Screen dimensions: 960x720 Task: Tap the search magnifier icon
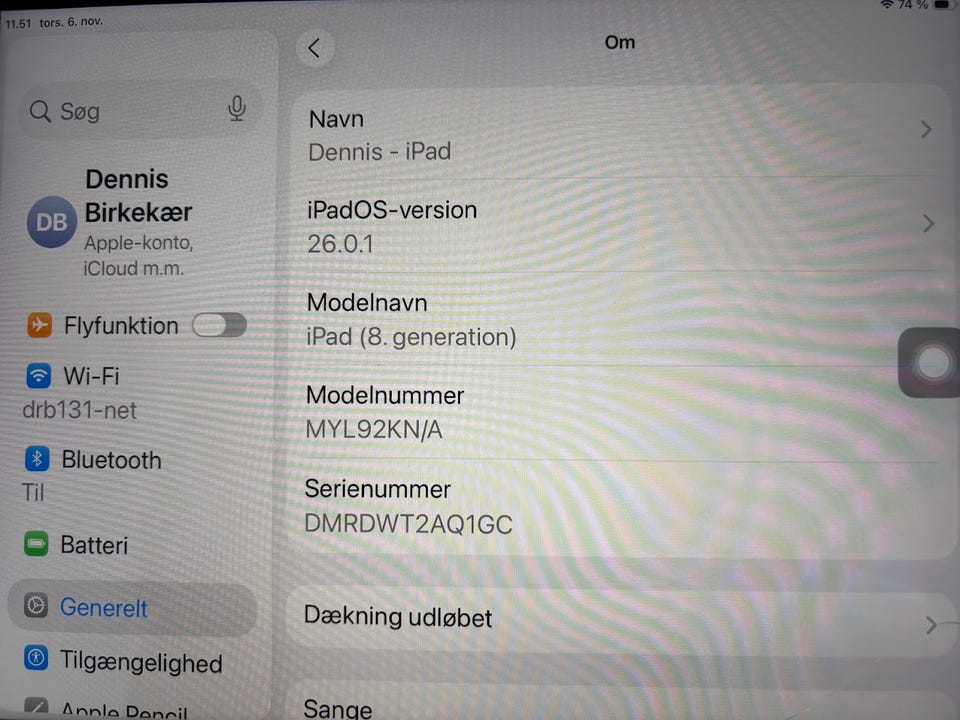[40, 111]
